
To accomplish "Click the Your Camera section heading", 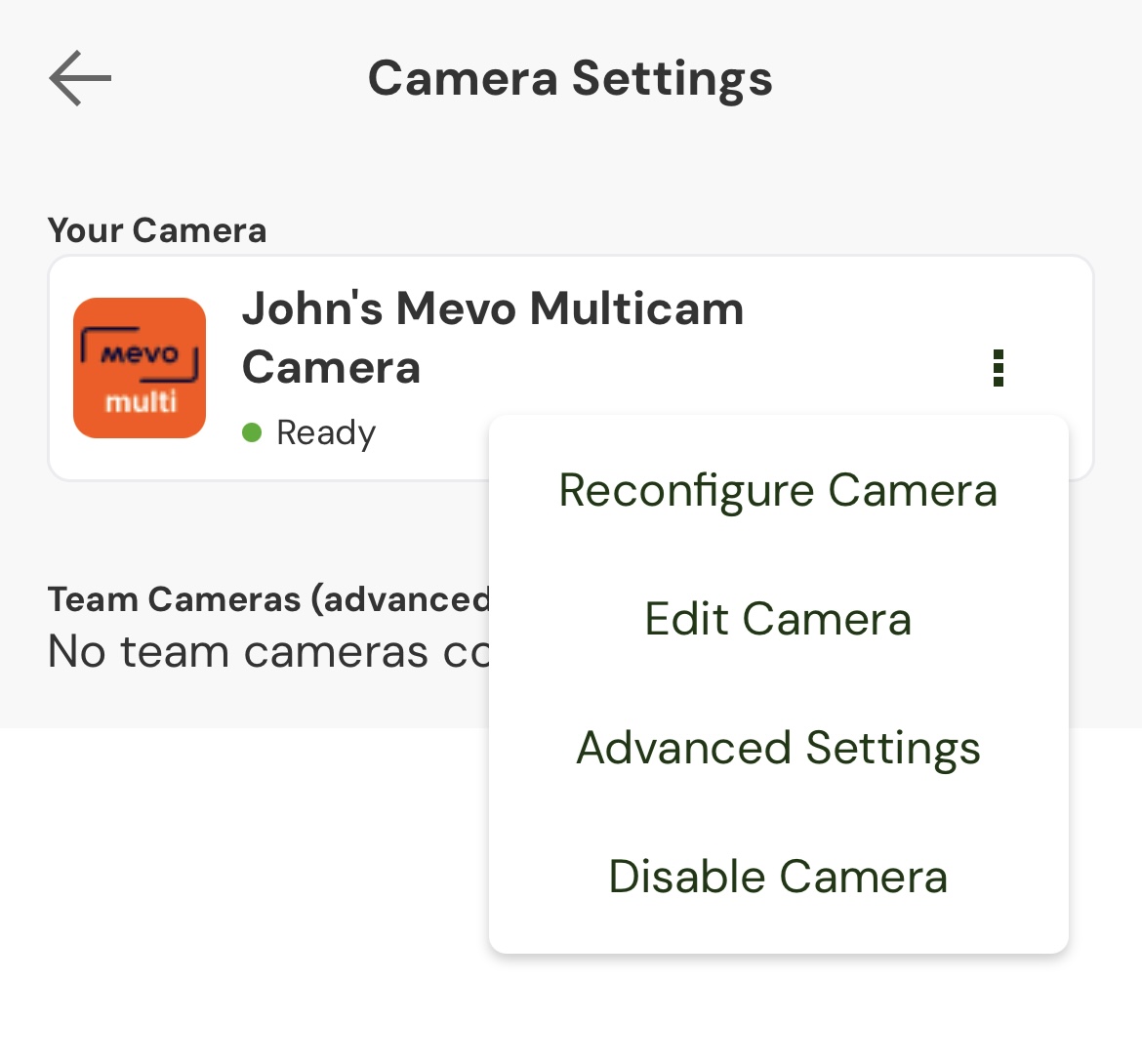I will coord(157,230).
